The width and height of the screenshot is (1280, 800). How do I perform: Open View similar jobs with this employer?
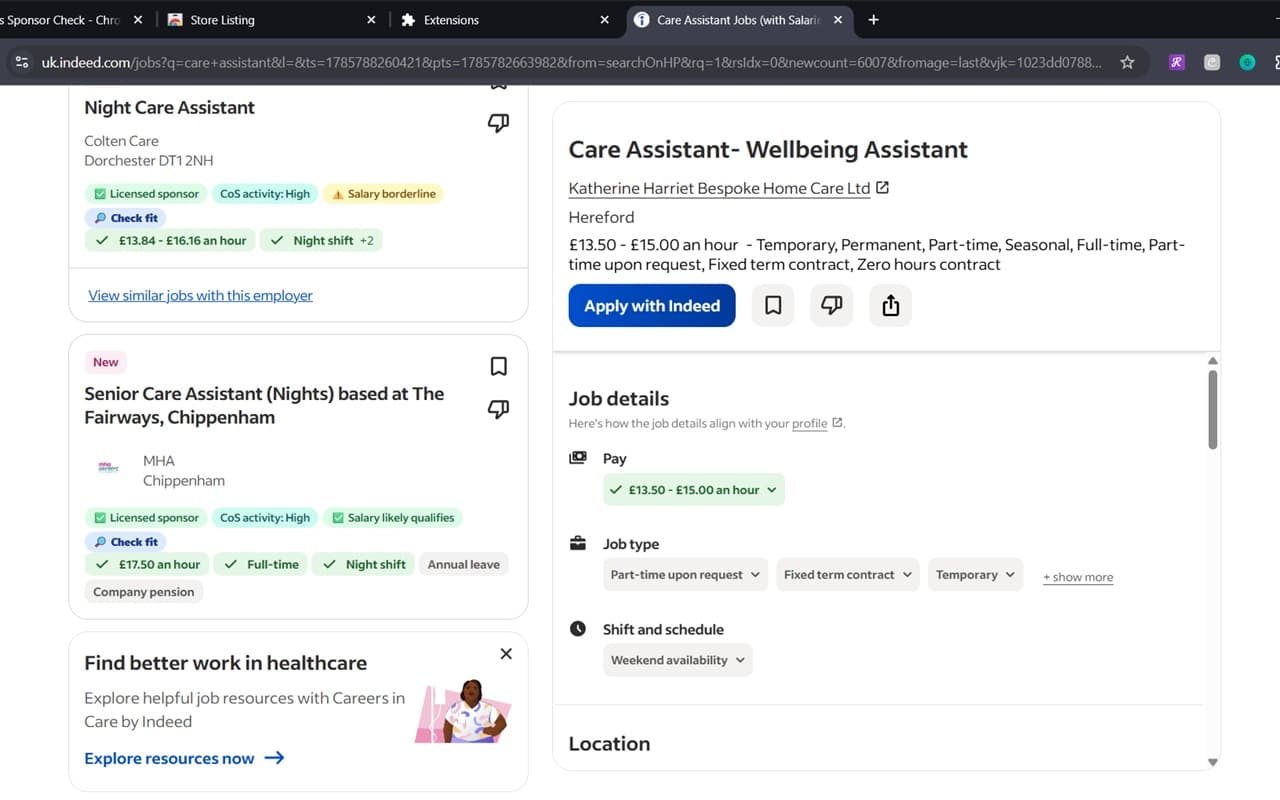(200, 295)
